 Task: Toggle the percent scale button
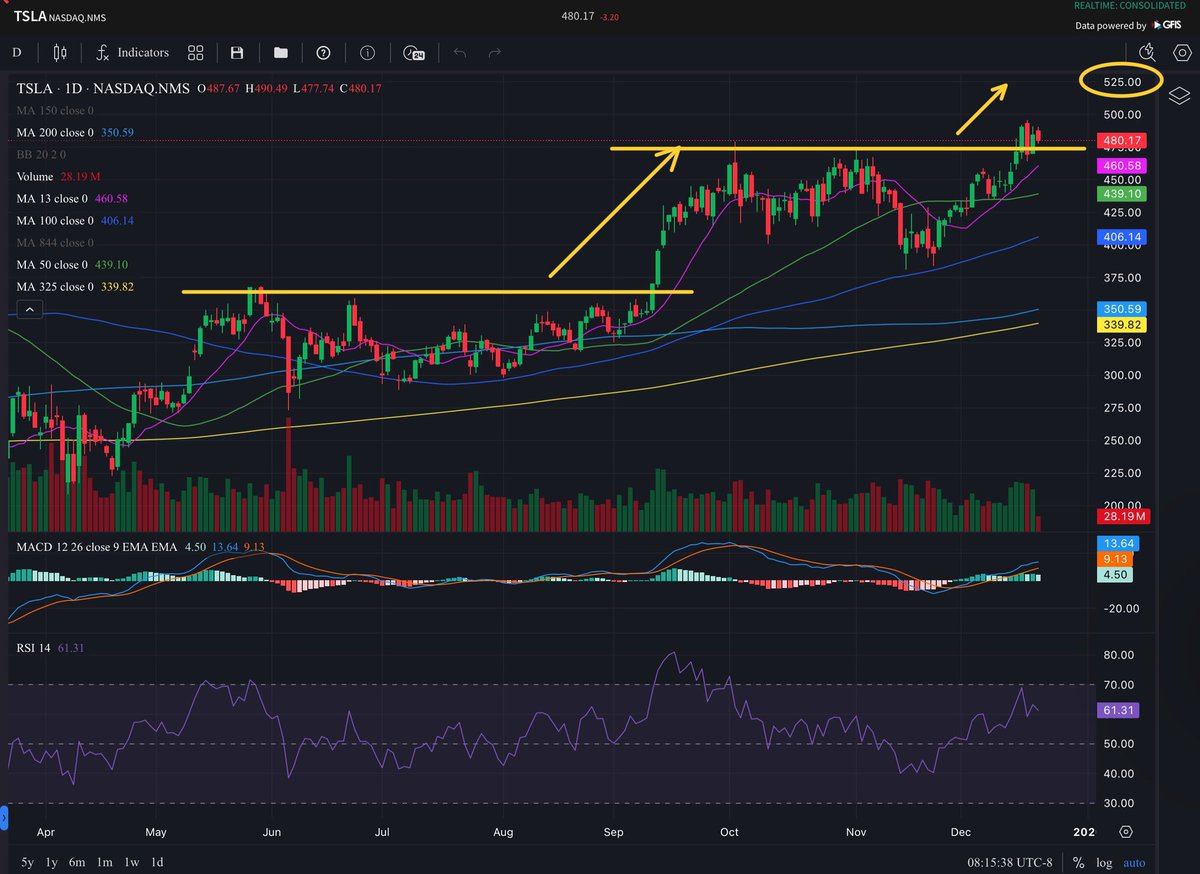(x=1079, y=862)
